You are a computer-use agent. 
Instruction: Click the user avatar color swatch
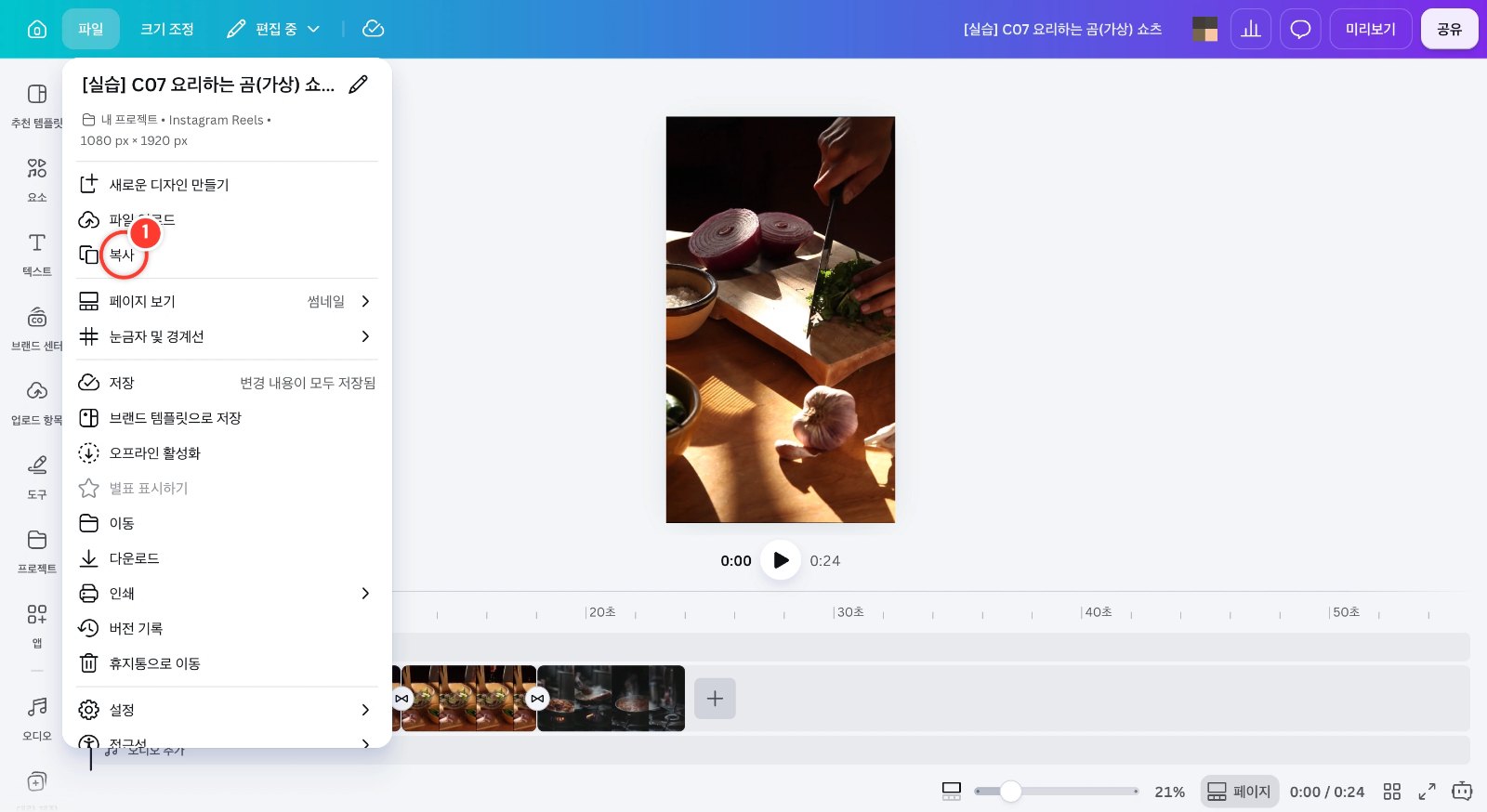tap(1205, 29)
